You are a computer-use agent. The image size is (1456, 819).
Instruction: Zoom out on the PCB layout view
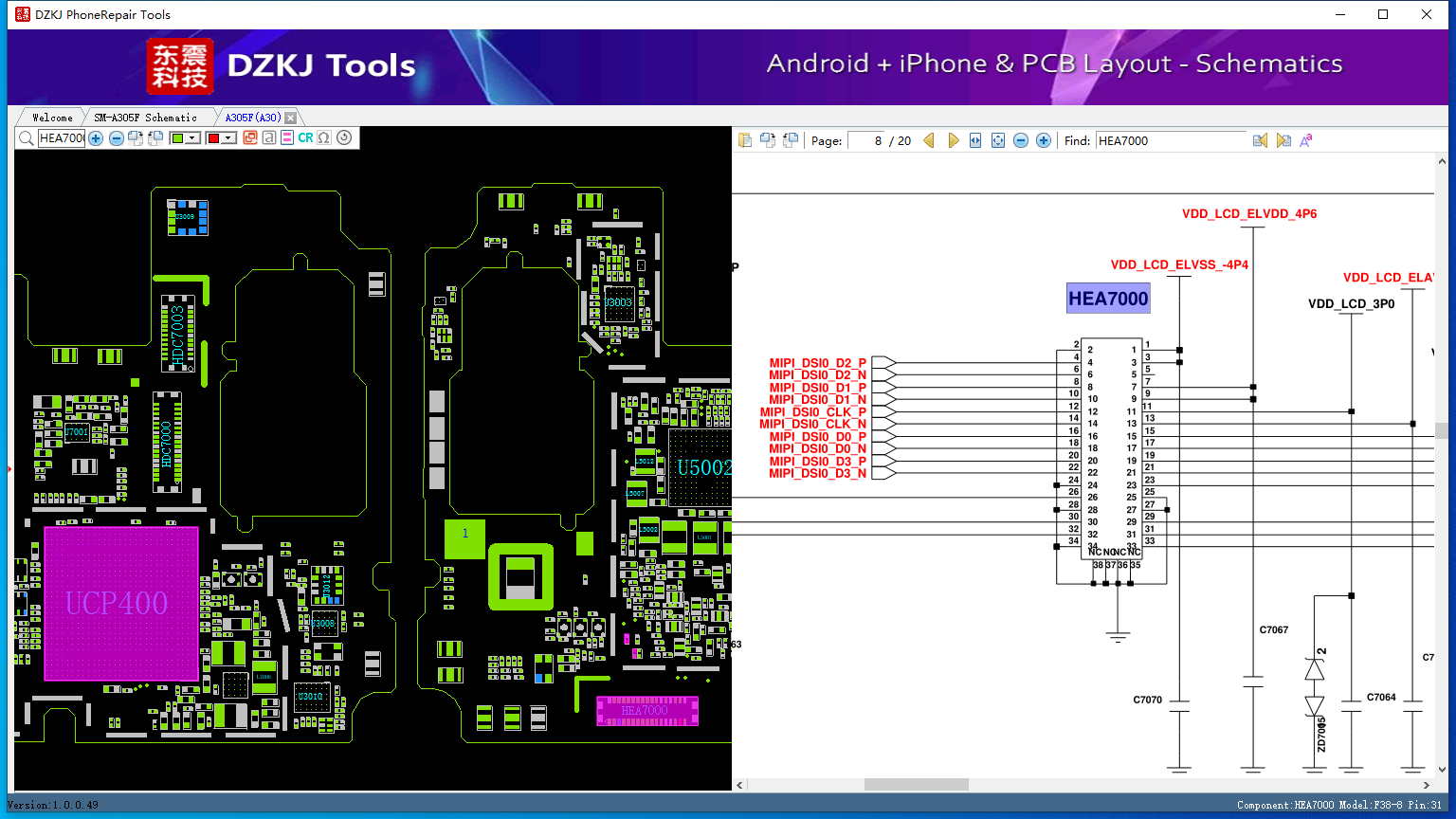[x=116, y=138]
